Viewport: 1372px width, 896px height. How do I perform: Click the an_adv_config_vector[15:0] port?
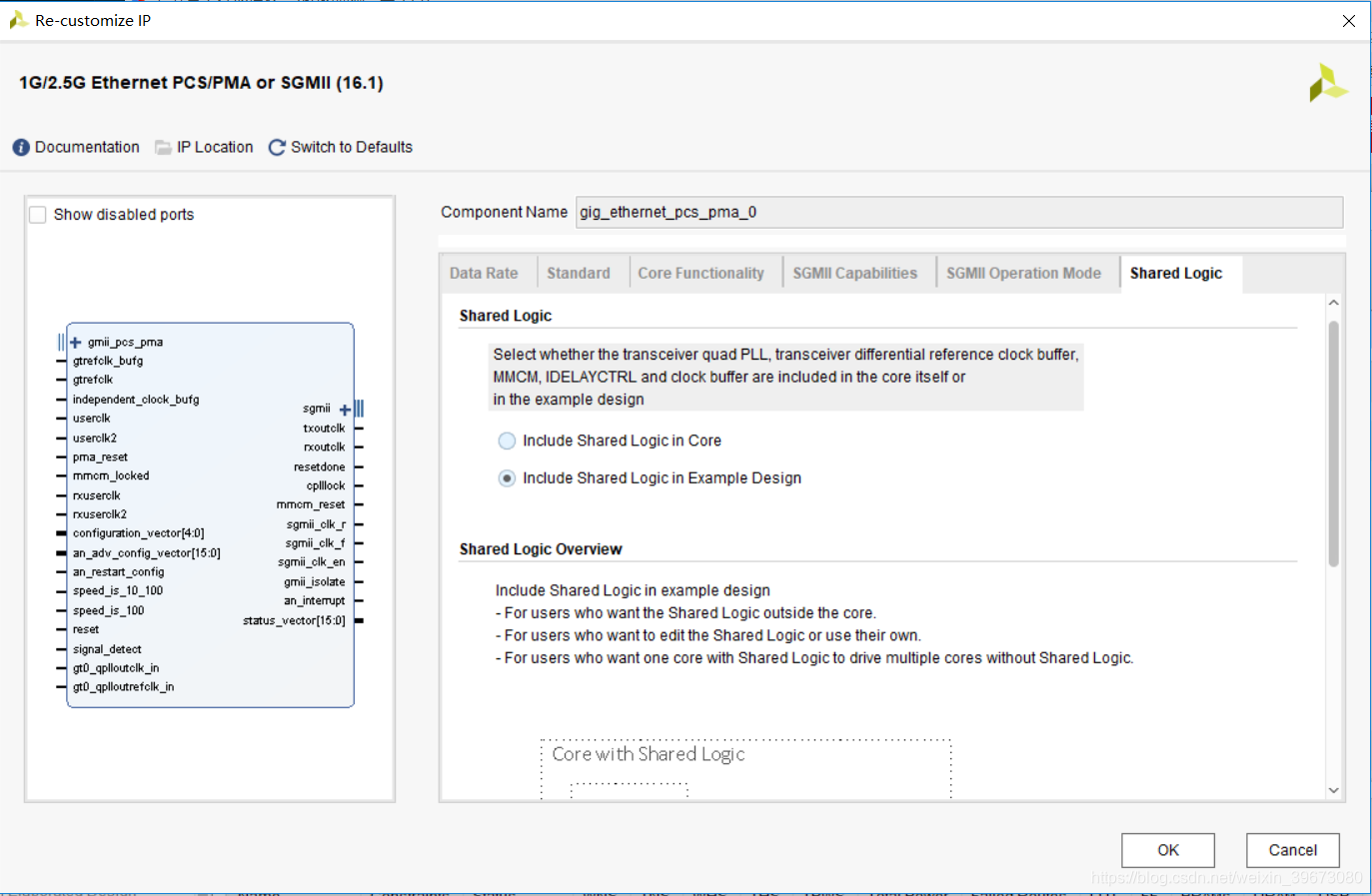coord(147,553)
